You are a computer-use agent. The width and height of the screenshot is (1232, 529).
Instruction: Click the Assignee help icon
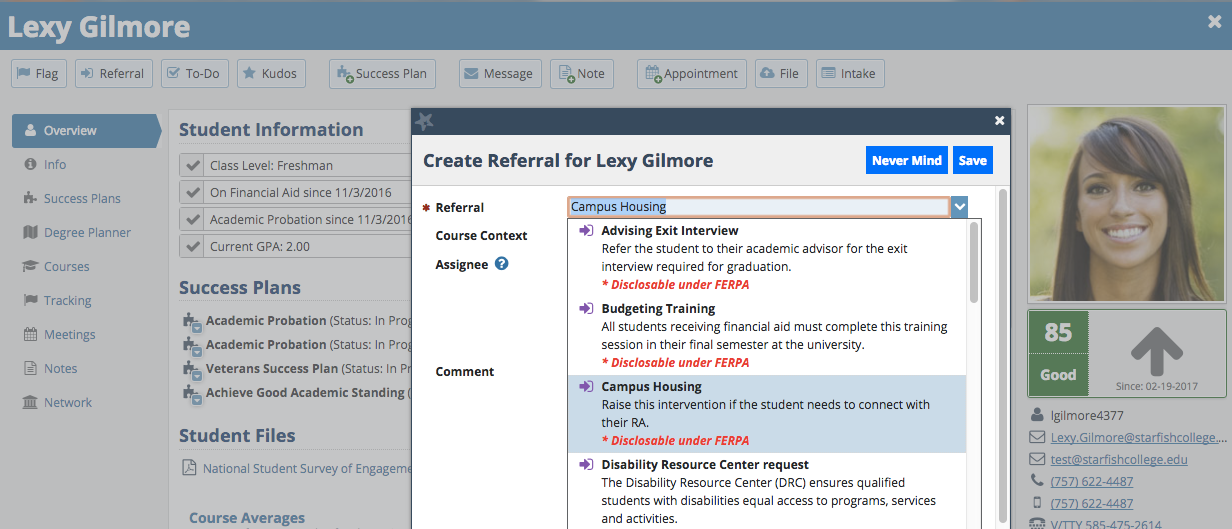click(x=502, y=264)
